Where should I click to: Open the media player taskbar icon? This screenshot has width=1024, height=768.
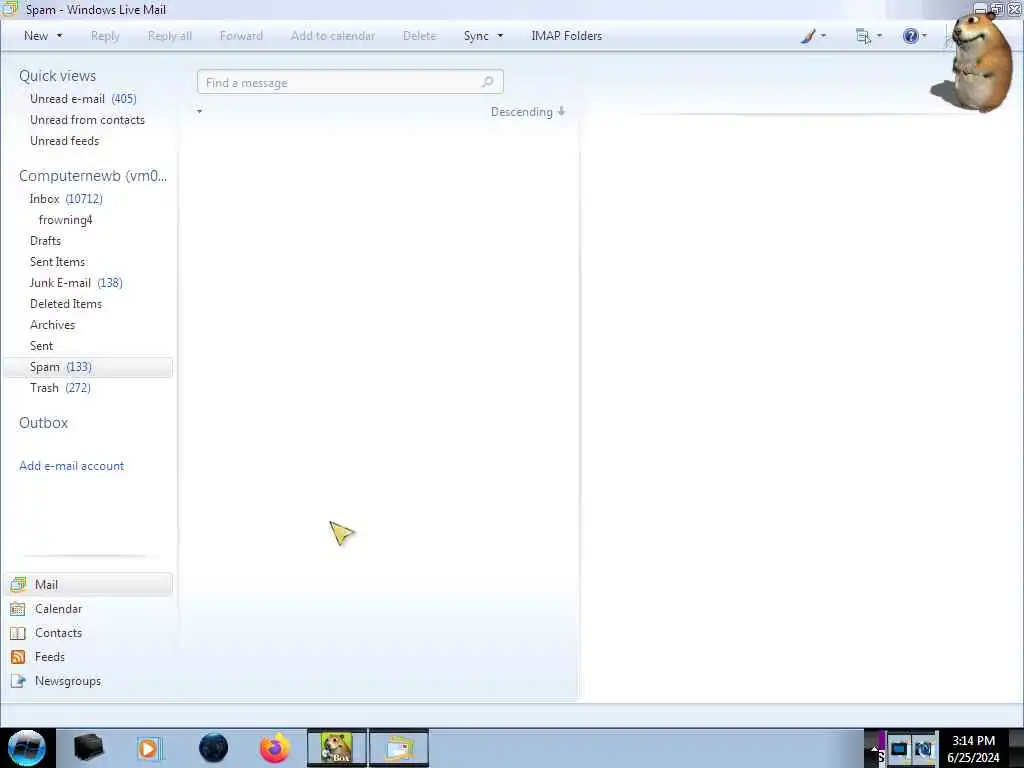click(148, 748)
